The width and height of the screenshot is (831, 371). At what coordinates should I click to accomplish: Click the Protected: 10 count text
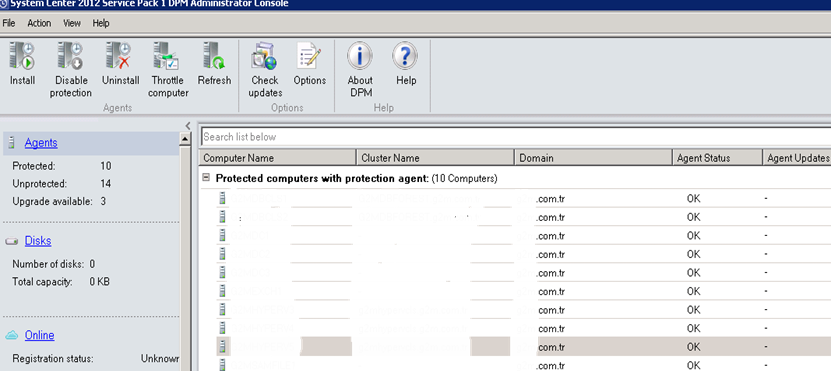click(61, 166)
